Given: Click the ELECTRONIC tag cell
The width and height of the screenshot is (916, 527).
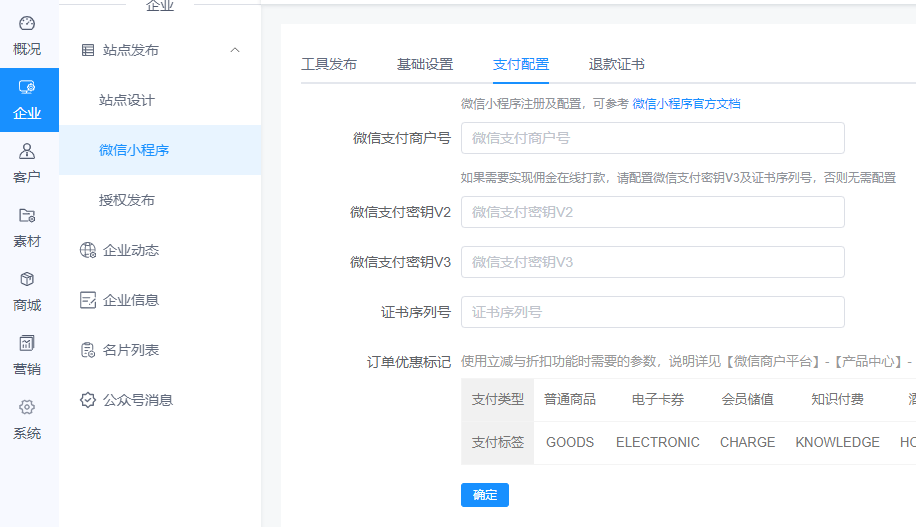Looking at the screenshot, I should click(658, 443).
